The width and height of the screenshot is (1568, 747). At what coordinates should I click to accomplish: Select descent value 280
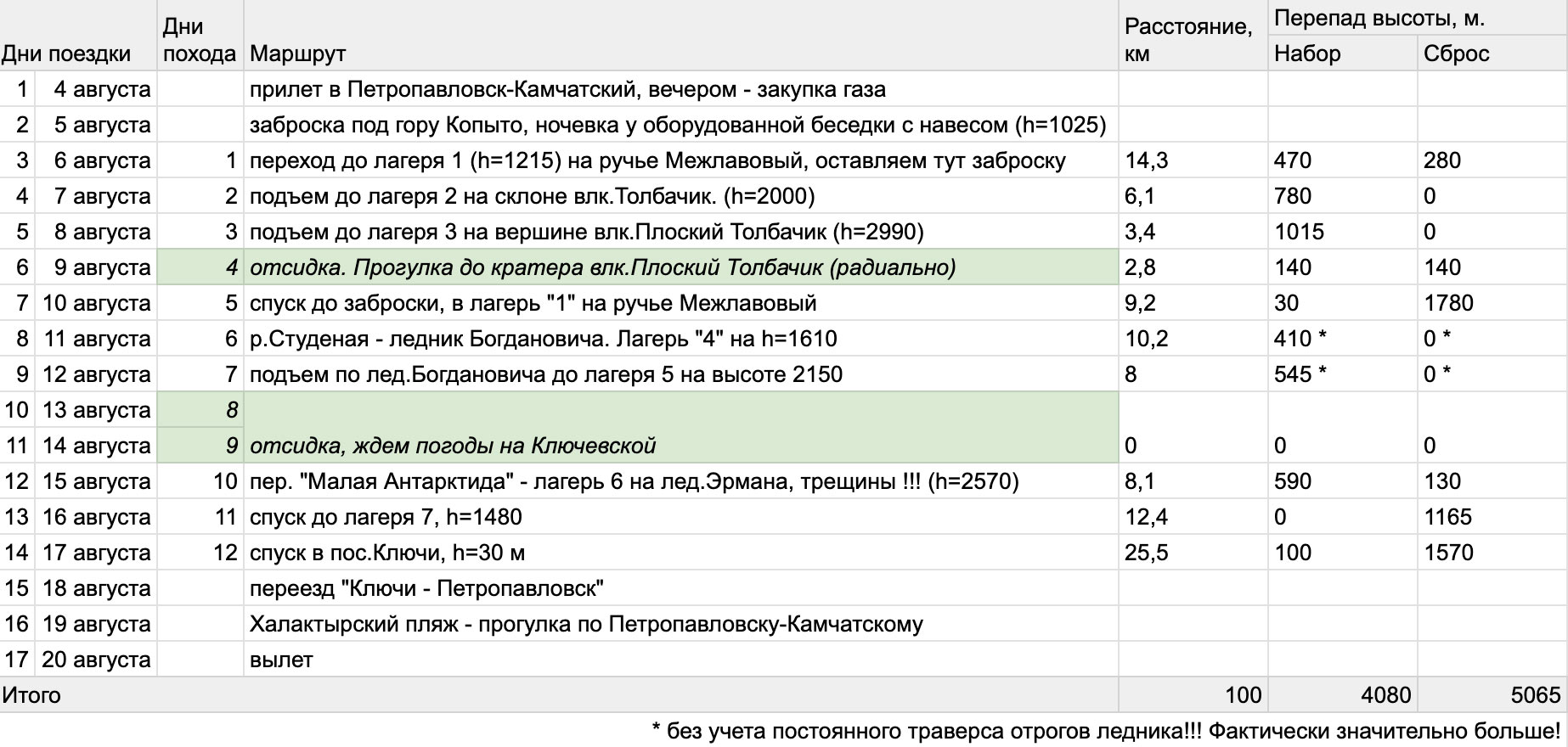[1492, 160]
